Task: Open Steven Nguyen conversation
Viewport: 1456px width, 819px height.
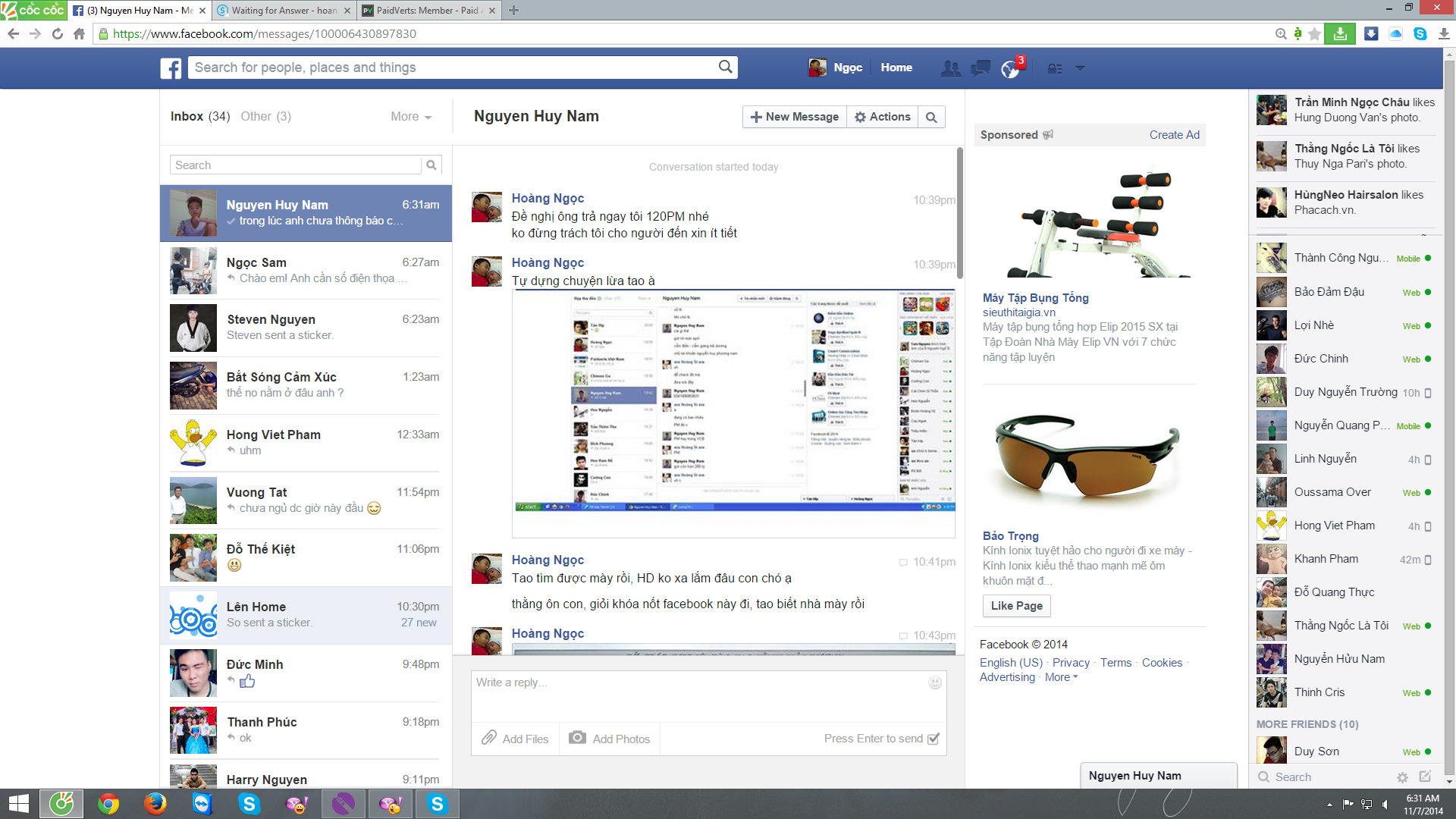Action: click(306, 328)
